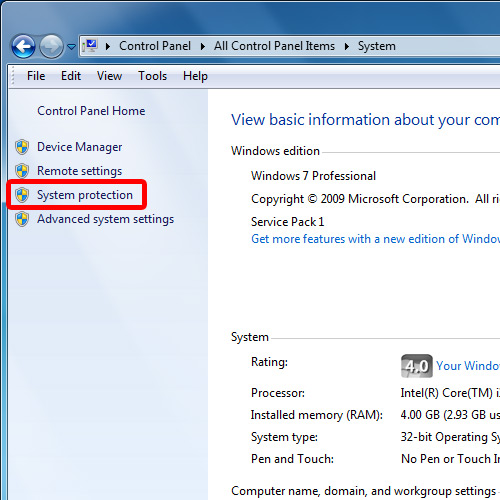The height and width of the screenshot is (500, 500).
Task: Click the Back navigation arrow button
Action: [23, 46]
